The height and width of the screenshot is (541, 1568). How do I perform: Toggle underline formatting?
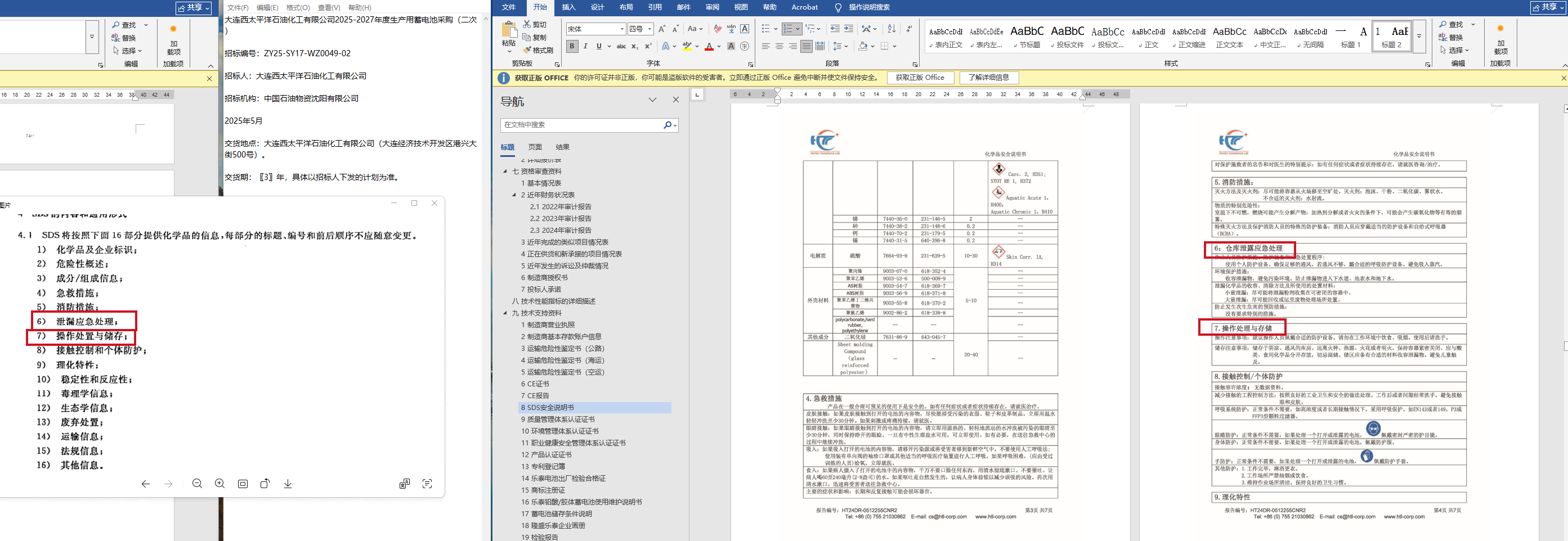pyautogui.click(x=599, y=46)
